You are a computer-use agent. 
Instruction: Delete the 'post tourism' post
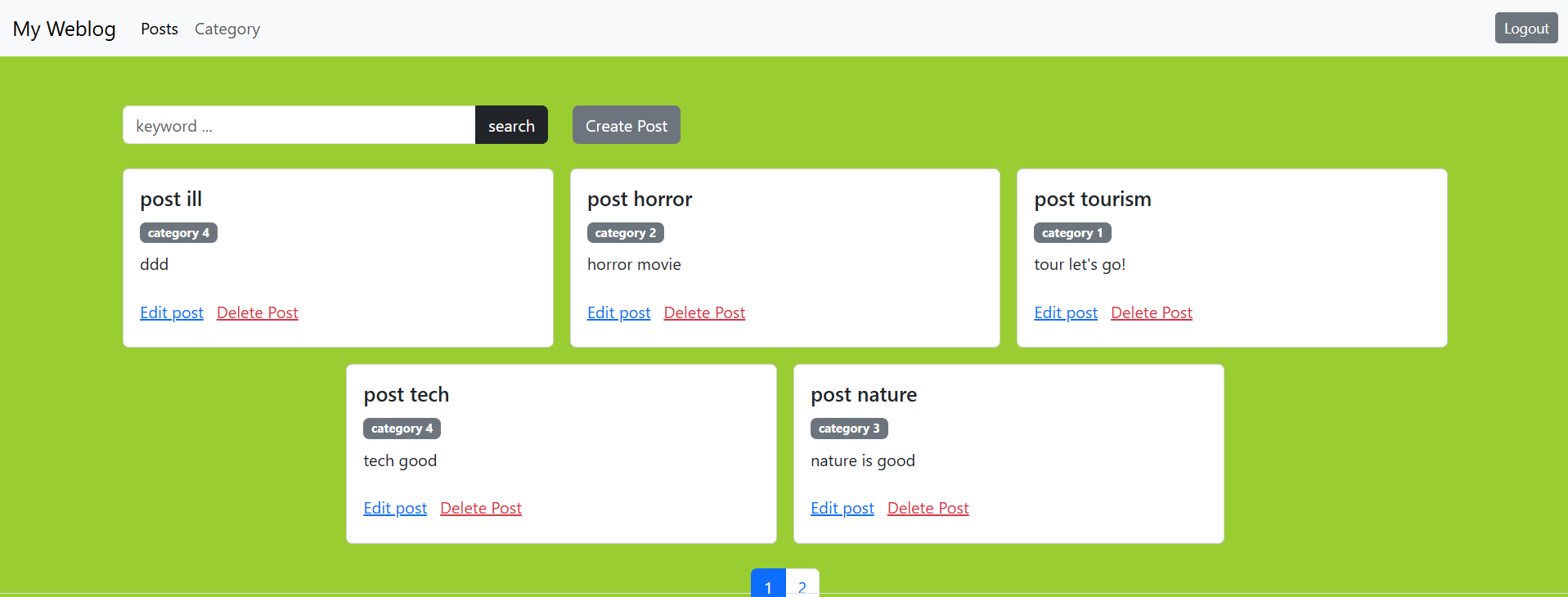click(x=1151, y=312)
